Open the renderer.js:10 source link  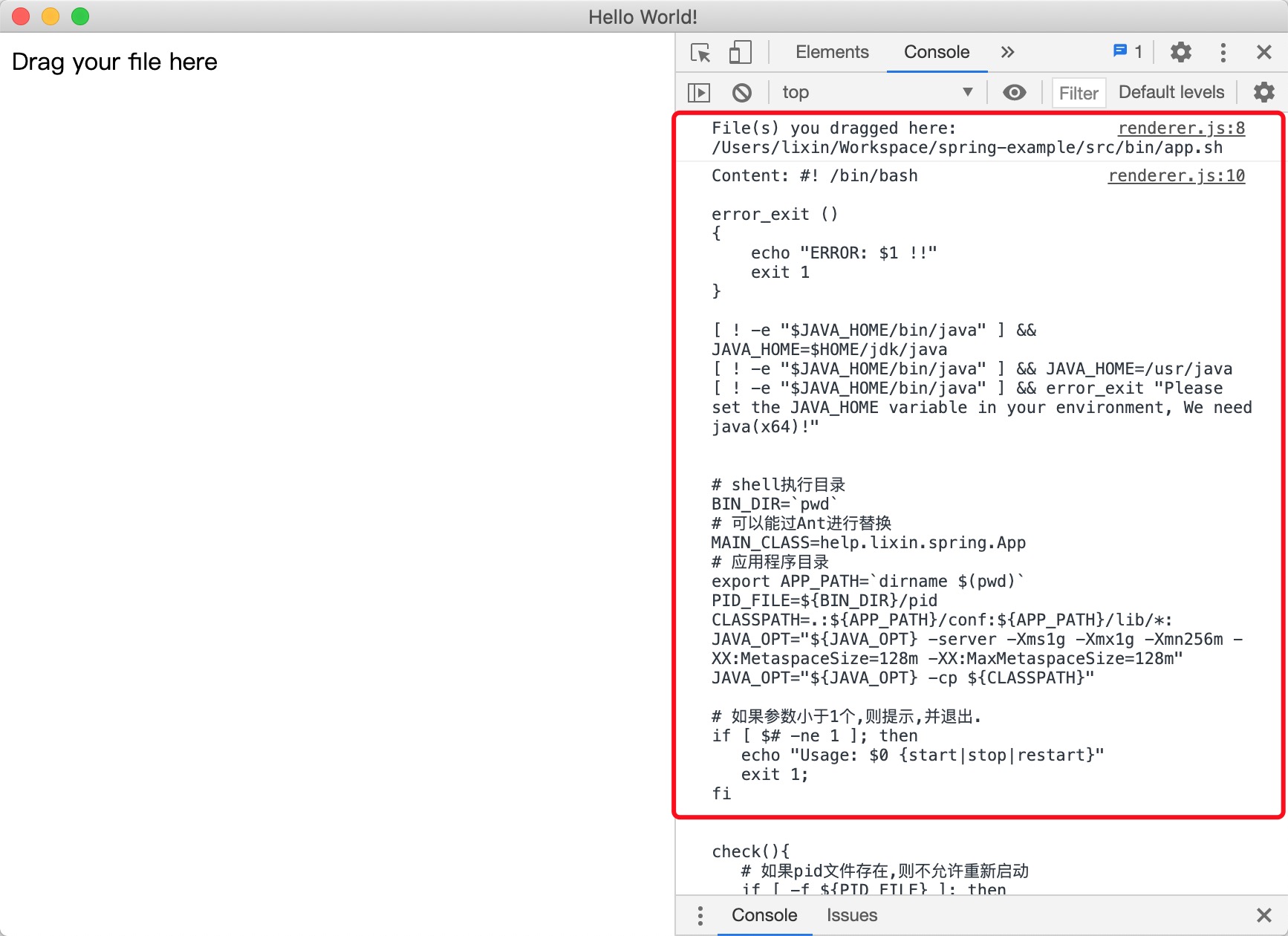coord(1177,175)
